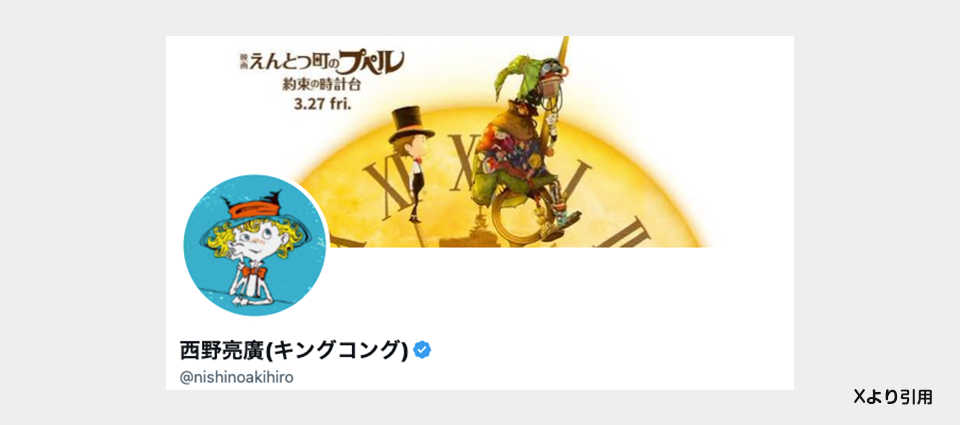Click the Xより引用 caption text
The width and height of the screenshot is (960, 425).
[893, 397]
